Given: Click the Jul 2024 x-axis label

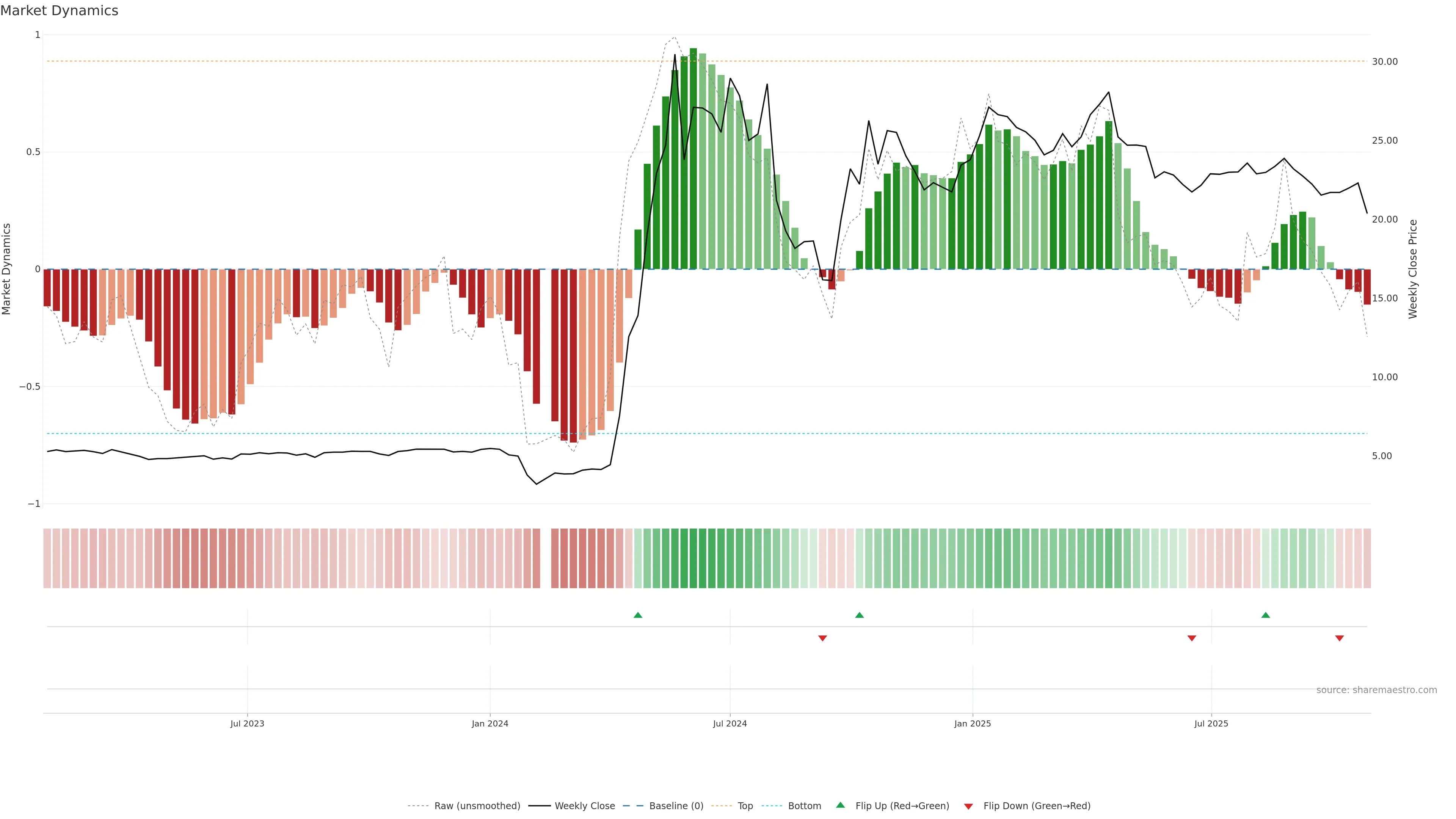Looking at the screenshot, I should click(730, 723).
